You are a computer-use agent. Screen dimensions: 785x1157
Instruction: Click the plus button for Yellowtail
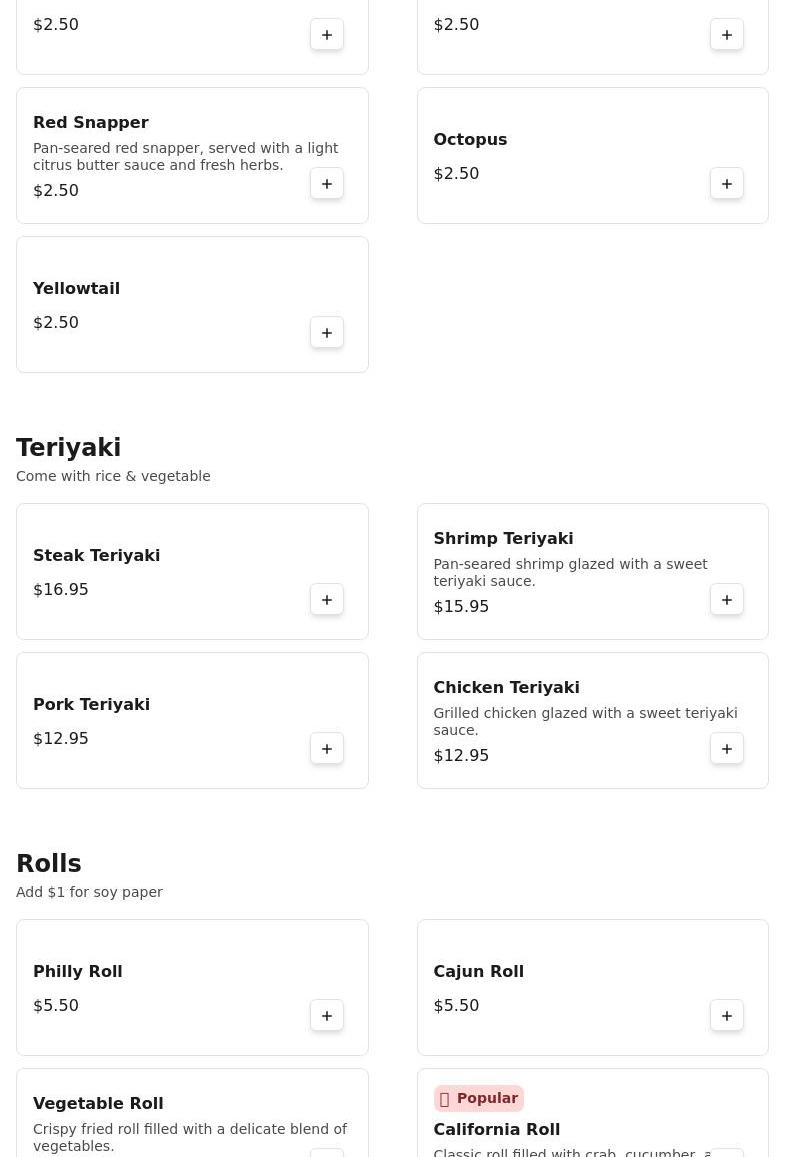tap(327, 333)
